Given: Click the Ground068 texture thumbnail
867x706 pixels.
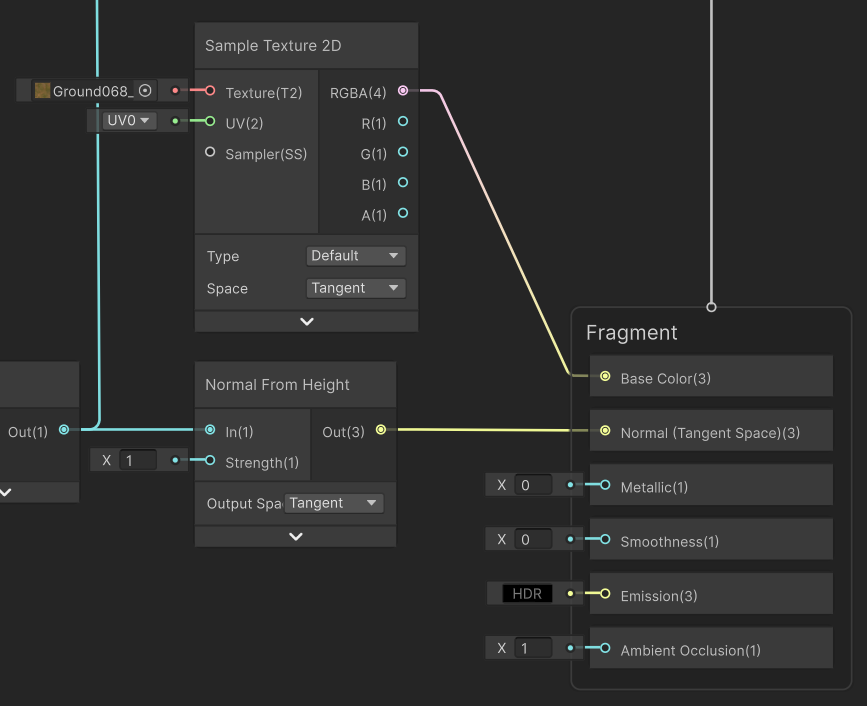Looking at the screenshot, I should pyautogui.click(x=43, y=91).
